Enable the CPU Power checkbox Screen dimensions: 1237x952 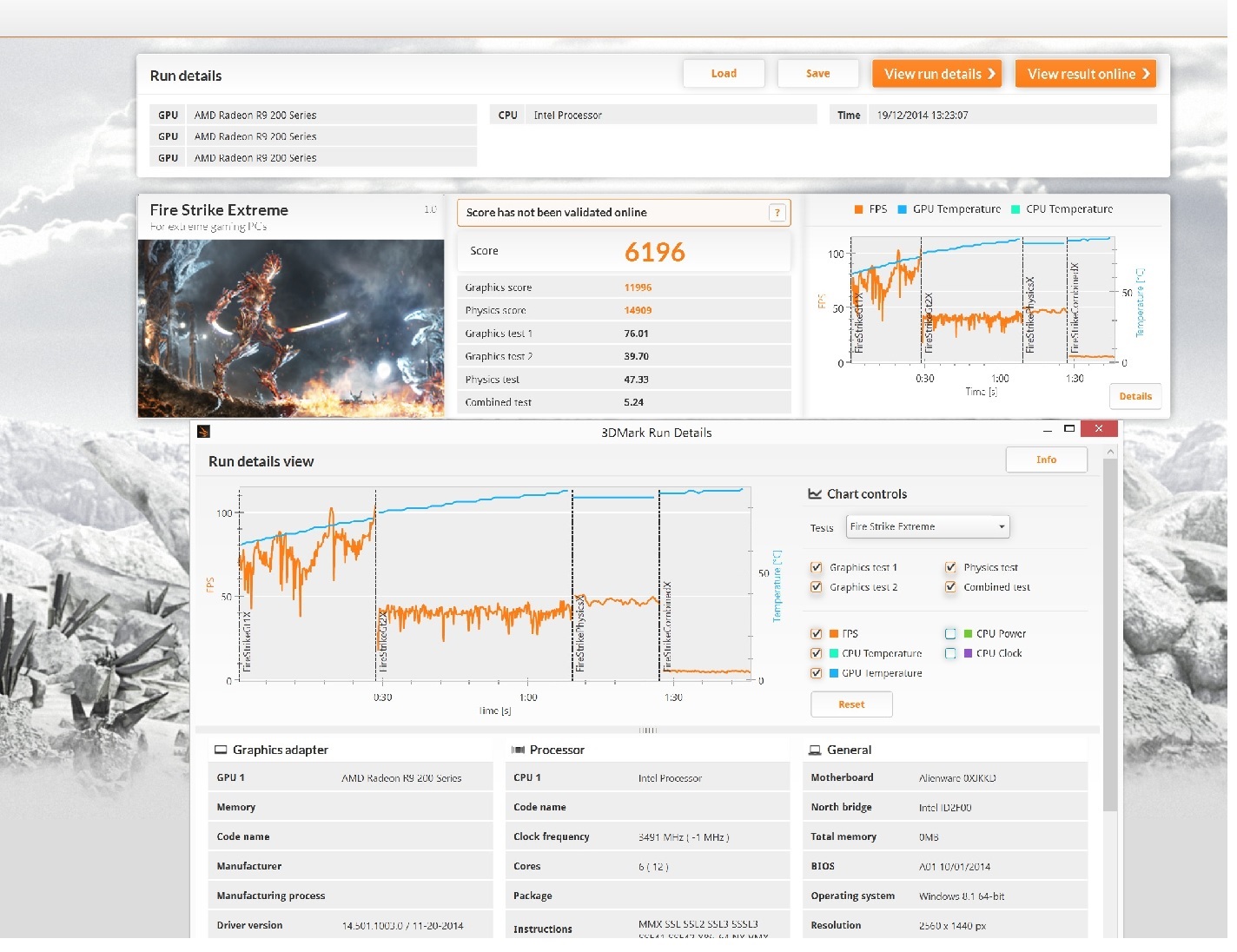point(950,633)
